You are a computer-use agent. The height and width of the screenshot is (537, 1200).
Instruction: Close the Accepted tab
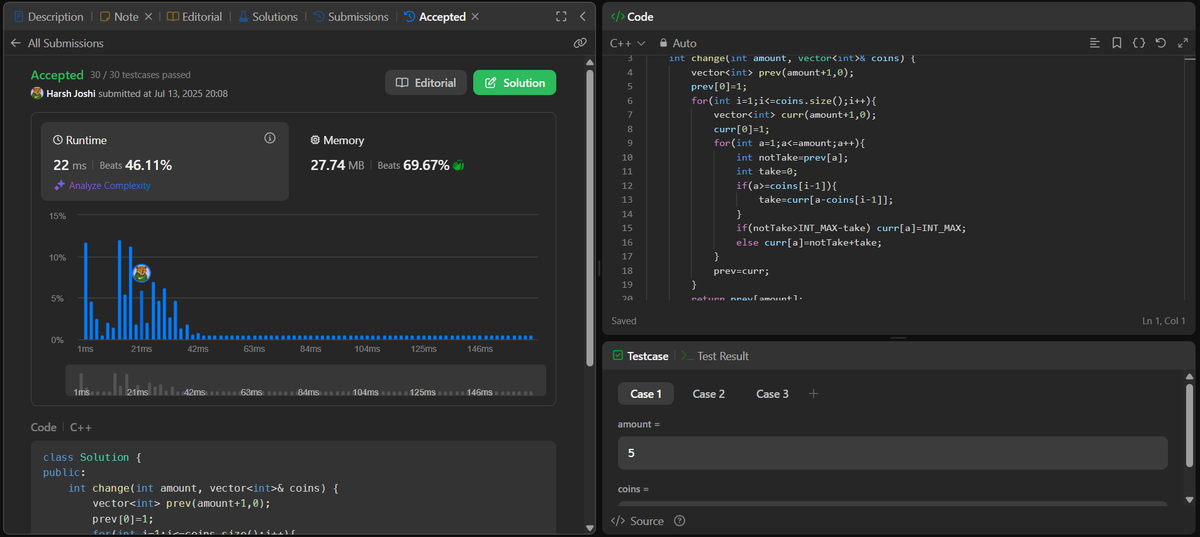coord(475,17)
